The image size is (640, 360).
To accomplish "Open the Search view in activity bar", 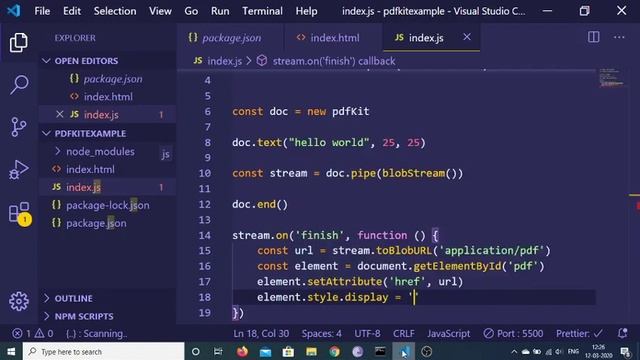I will 19,84.
